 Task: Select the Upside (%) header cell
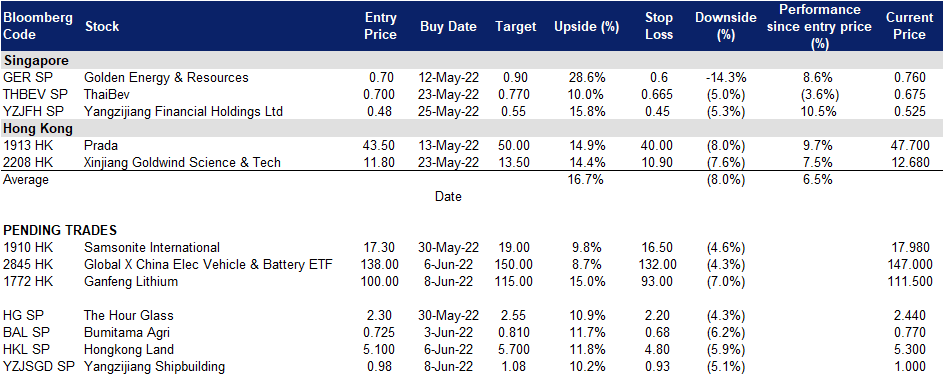[x=579, y=26]
